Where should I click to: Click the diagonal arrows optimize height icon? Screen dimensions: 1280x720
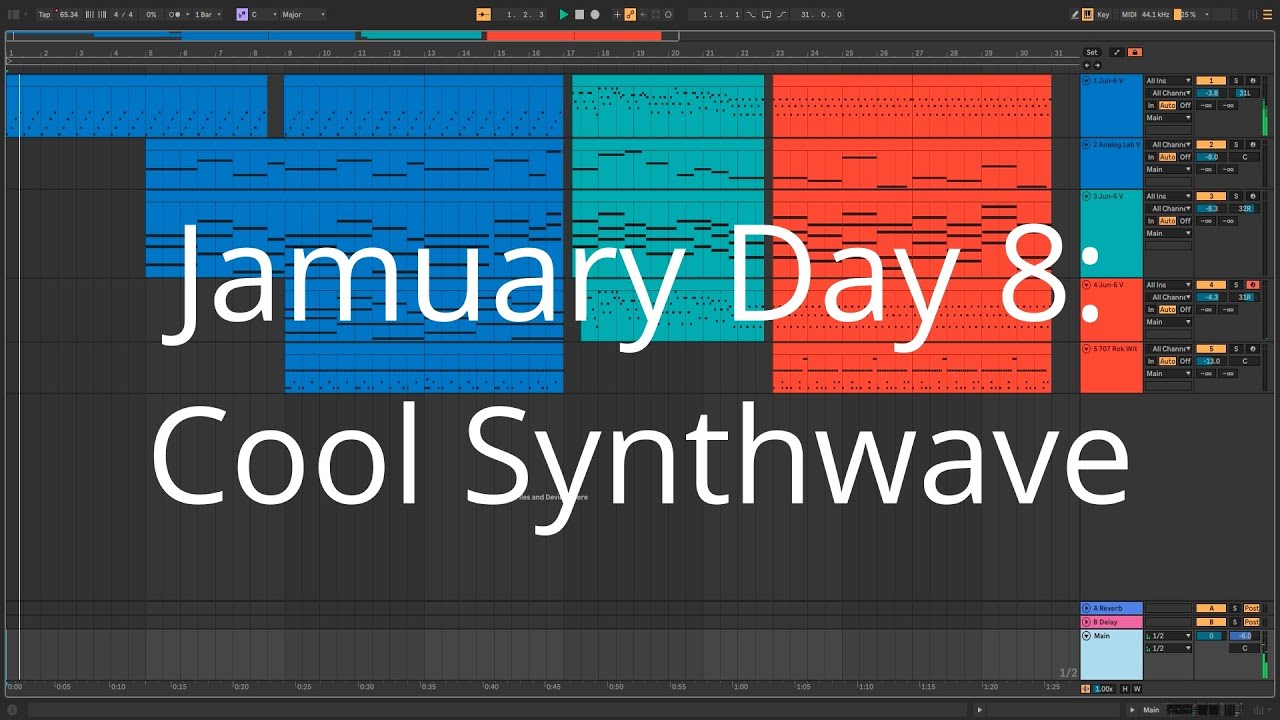tap(1117, 52)
